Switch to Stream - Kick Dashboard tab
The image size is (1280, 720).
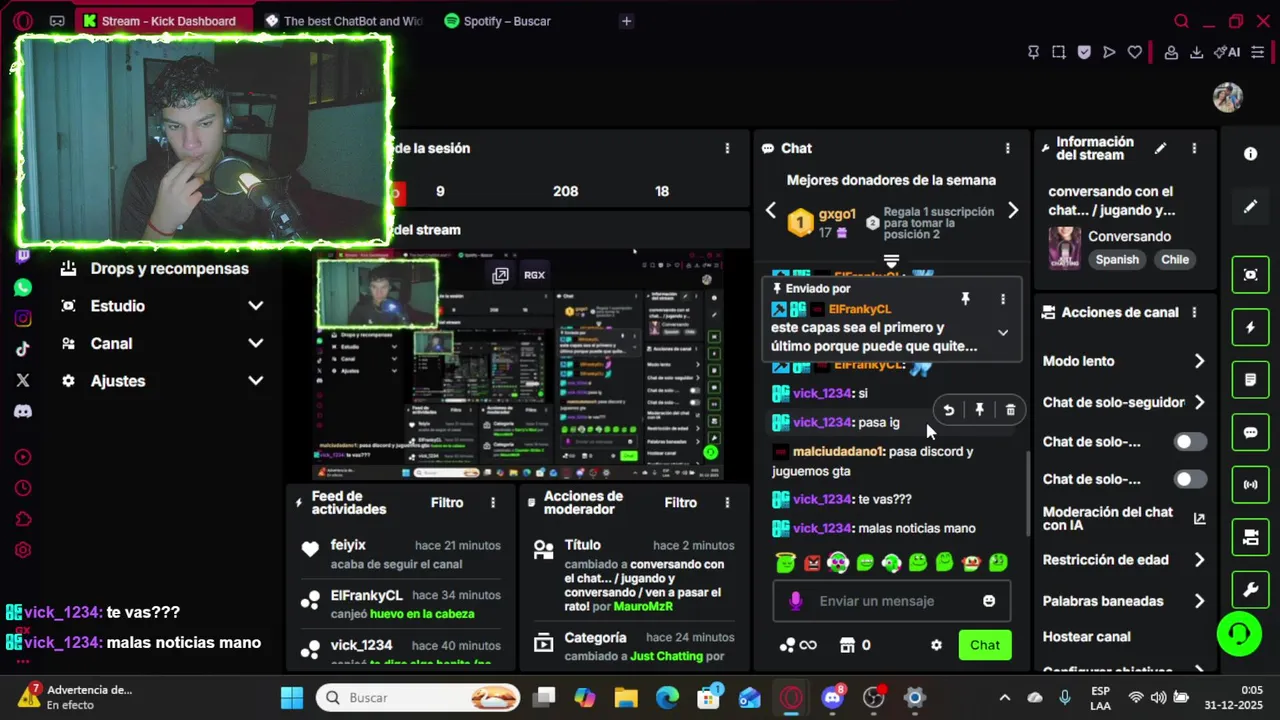pos(163,21)
